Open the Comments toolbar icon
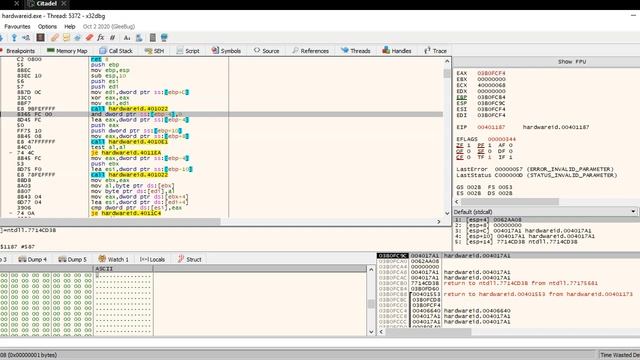This screenshot has height=360, width=640. pos(66,38)
